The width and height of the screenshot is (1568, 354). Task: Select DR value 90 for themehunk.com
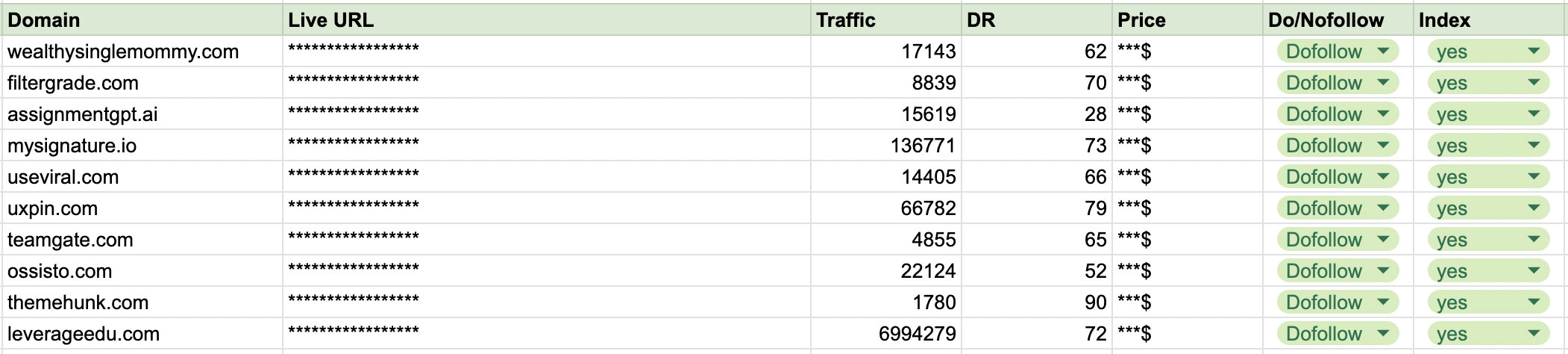click(x=1035, y=302)
